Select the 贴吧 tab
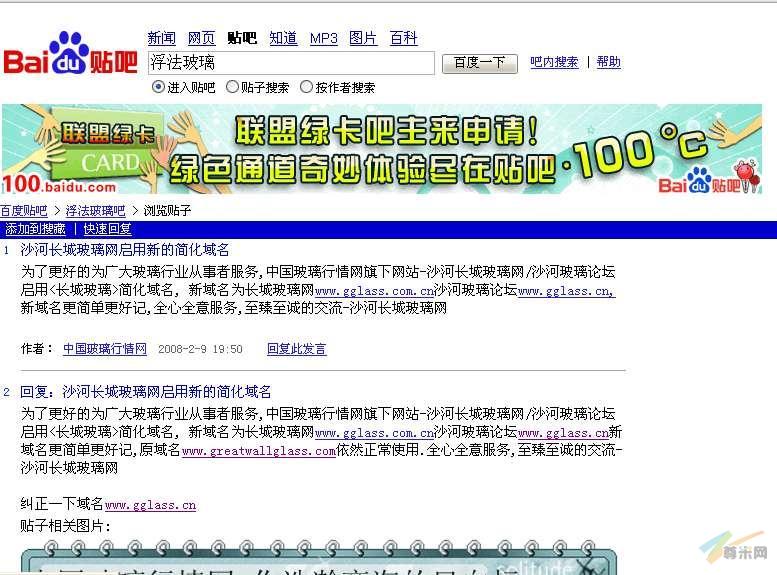This screenshot has width=777, height=575. click(242, 38)
